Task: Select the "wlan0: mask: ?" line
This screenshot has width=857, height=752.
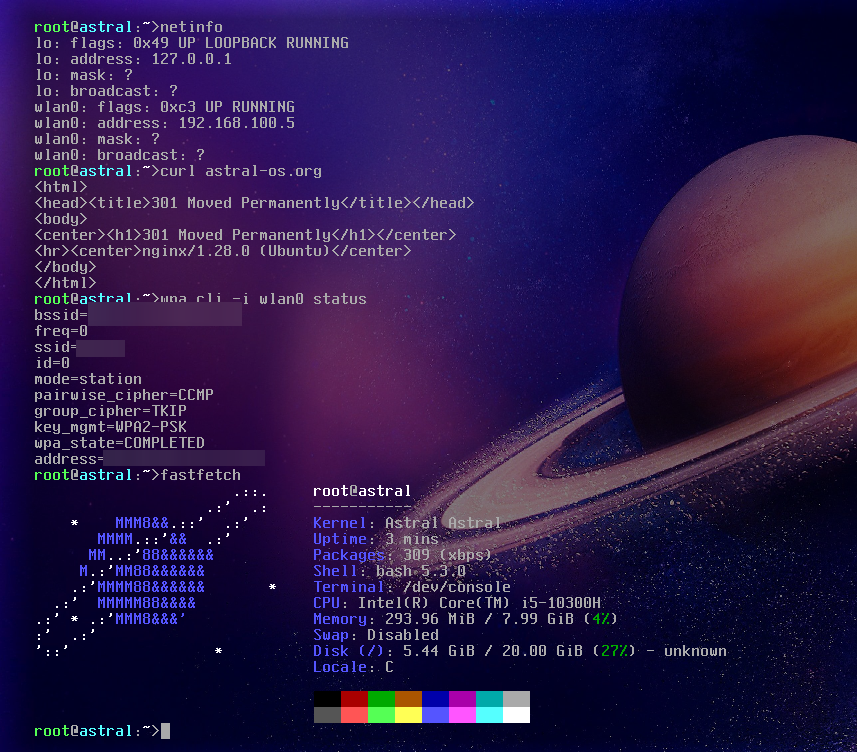Action: 97,139
